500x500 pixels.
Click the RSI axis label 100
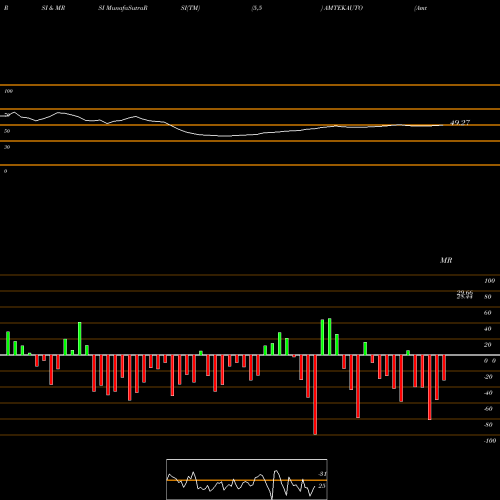coord(8,91)
